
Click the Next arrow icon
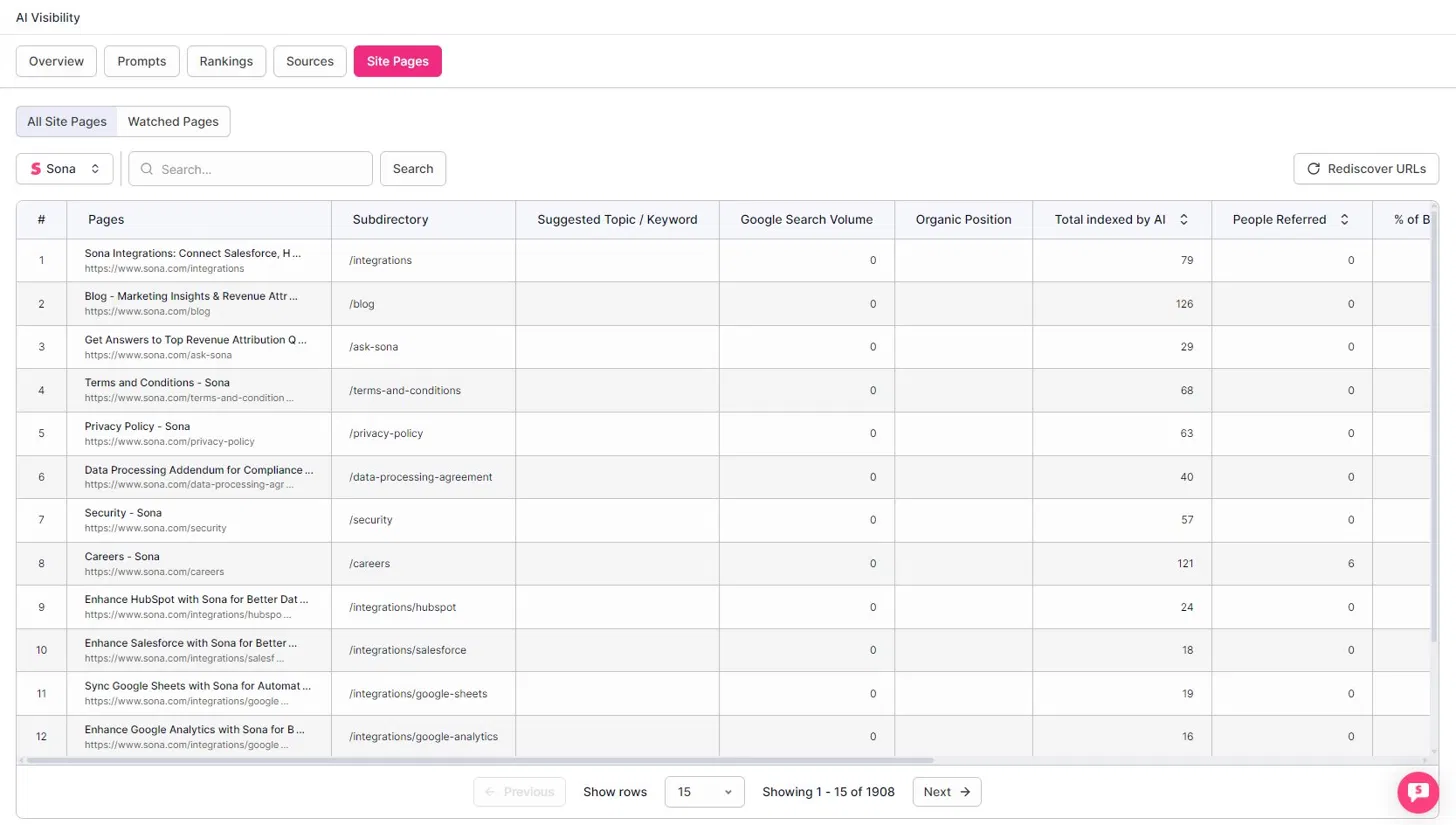click(x=965, y=792)
